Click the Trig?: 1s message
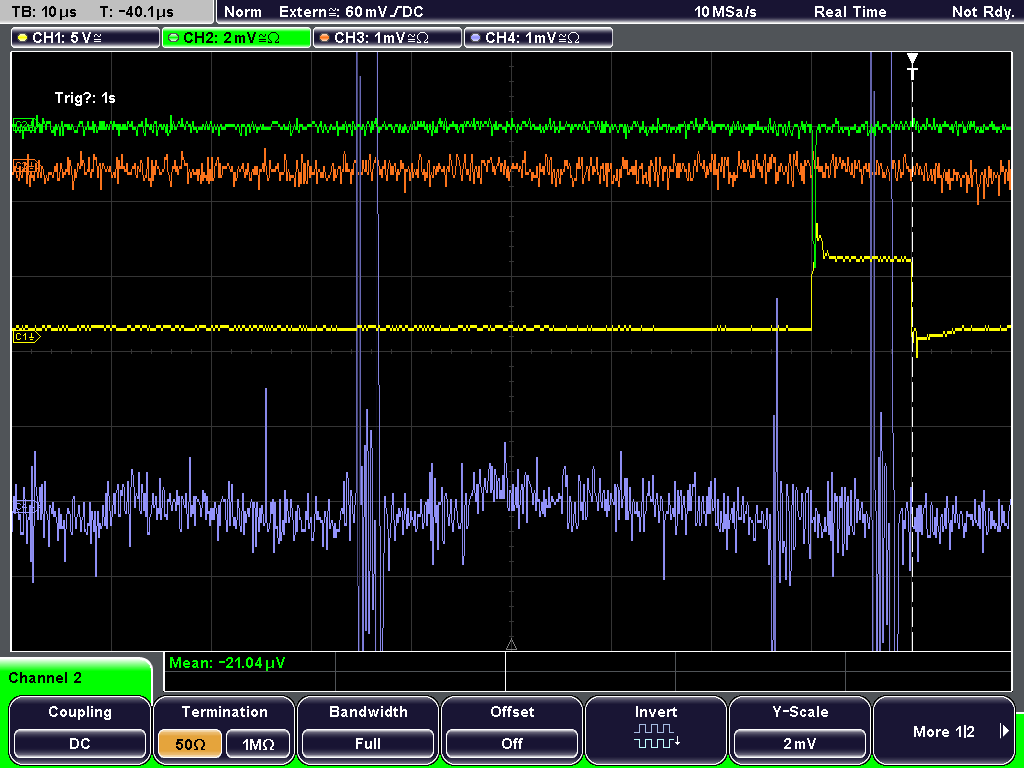This screenshot has width=1024, height=768. pyautogui.click(x=85, y=98)
